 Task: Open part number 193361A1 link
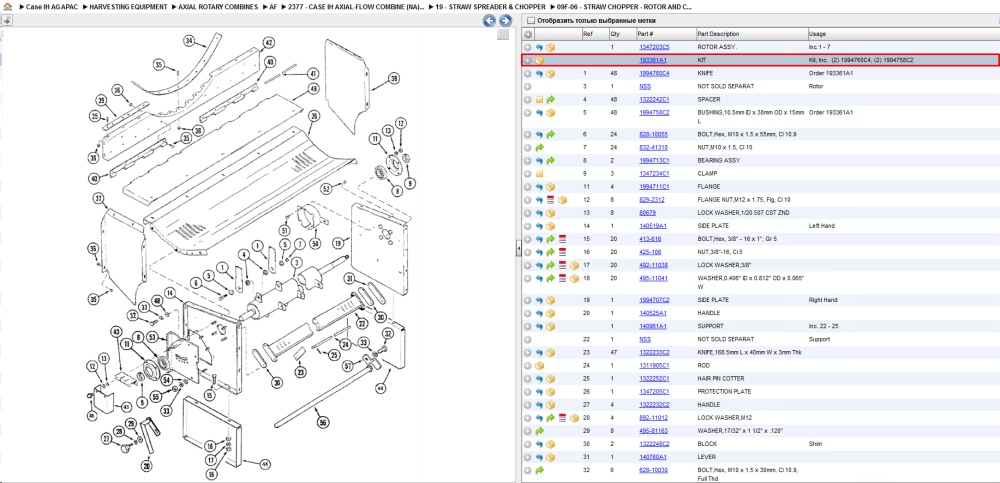click(x=653, y=60)
